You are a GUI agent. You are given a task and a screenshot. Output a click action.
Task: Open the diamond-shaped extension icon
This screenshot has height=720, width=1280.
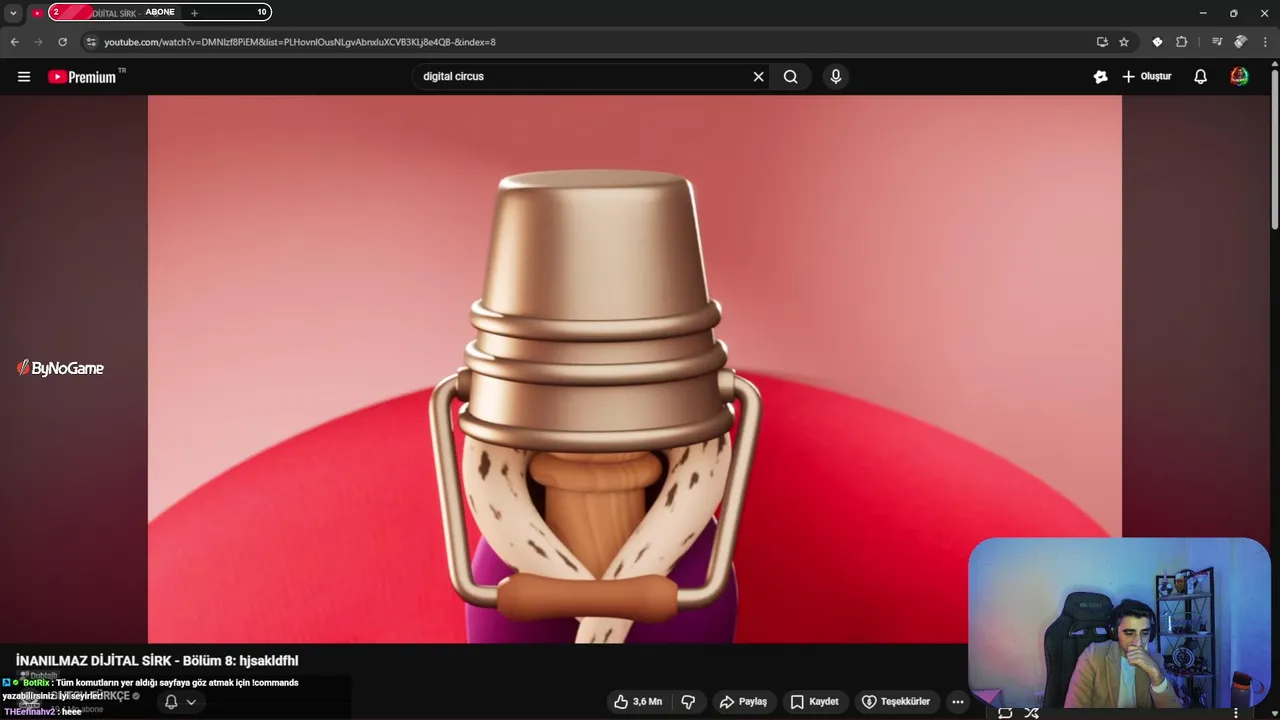point(1157,42)
